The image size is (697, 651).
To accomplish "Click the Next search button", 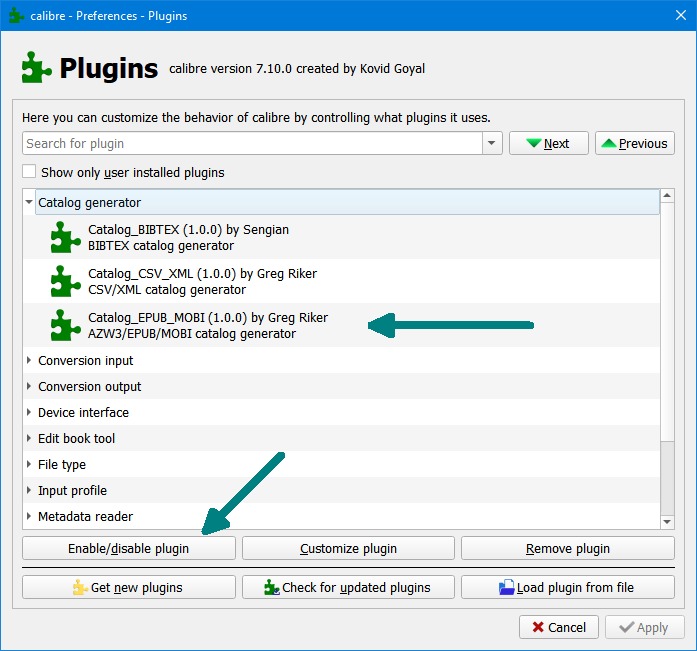I will click(x=549, y=143).
